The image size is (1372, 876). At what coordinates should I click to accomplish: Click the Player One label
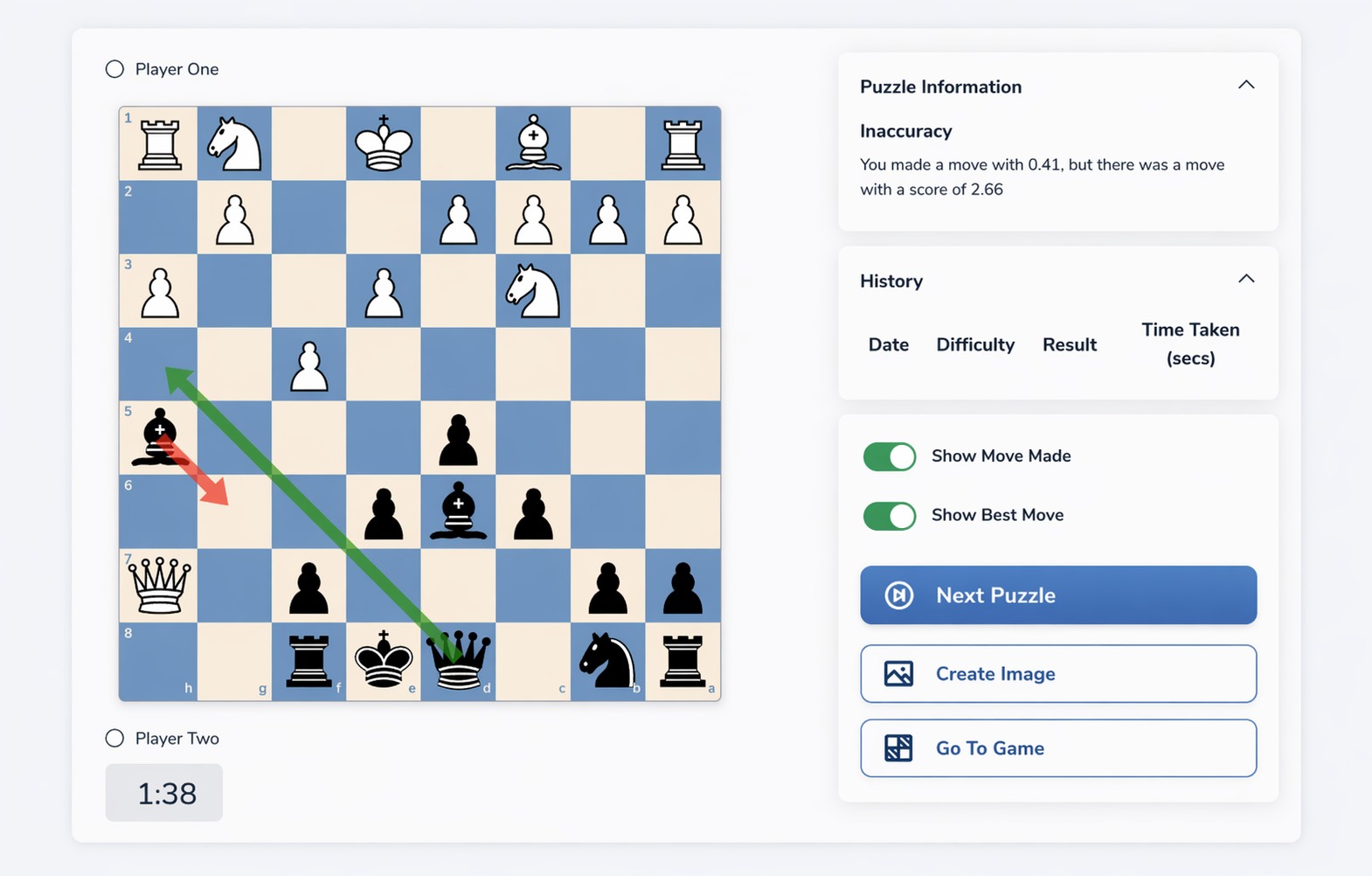(177, 69)
